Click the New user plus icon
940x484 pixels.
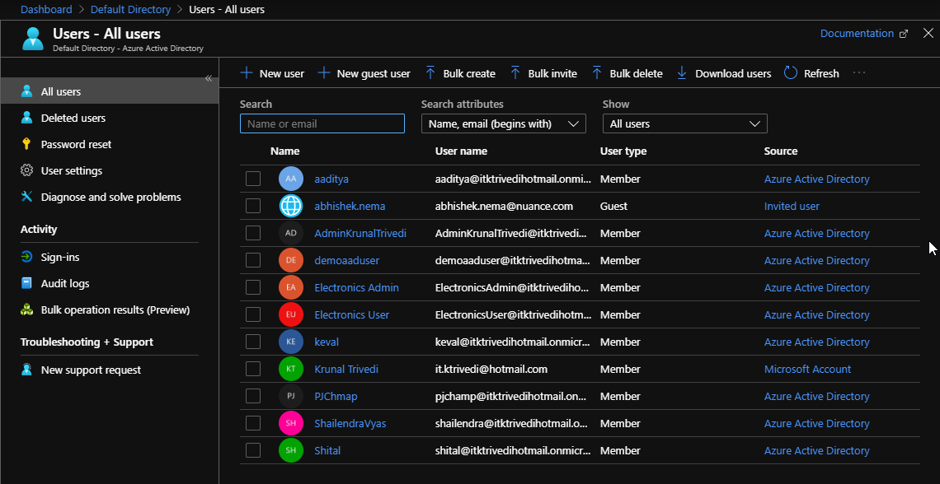pos(246,73)
